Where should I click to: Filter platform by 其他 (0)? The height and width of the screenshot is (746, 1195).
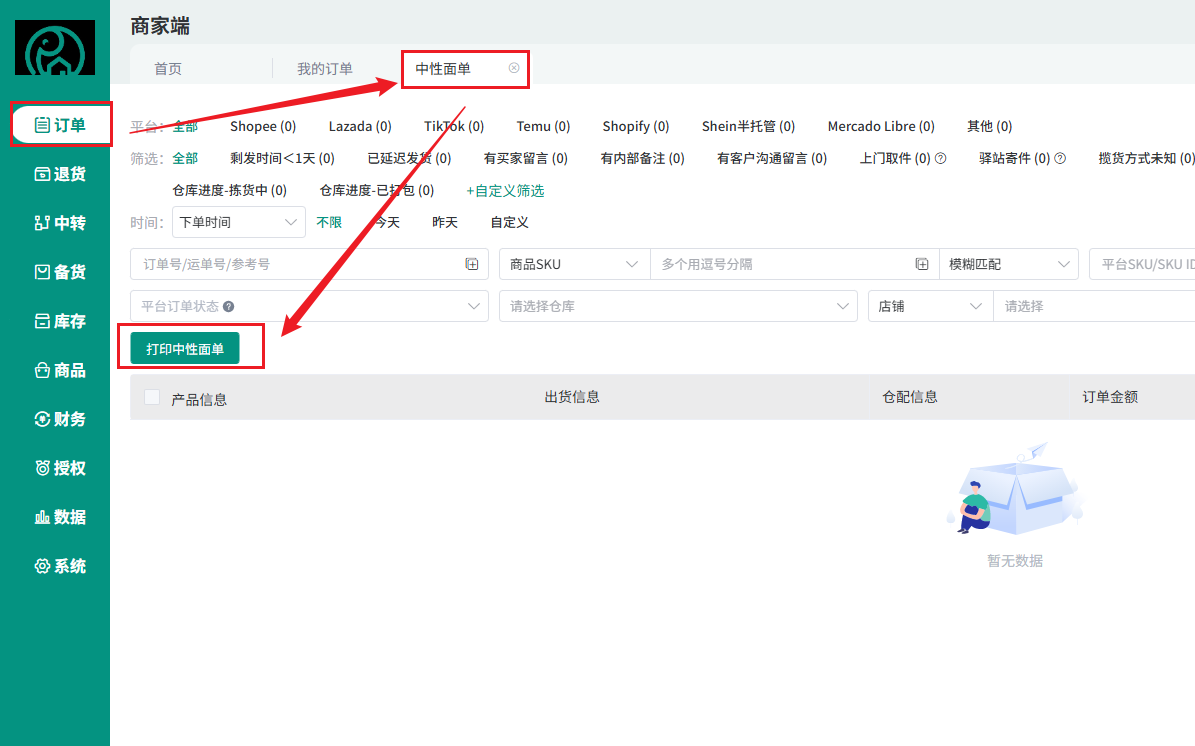coord(989,126)
